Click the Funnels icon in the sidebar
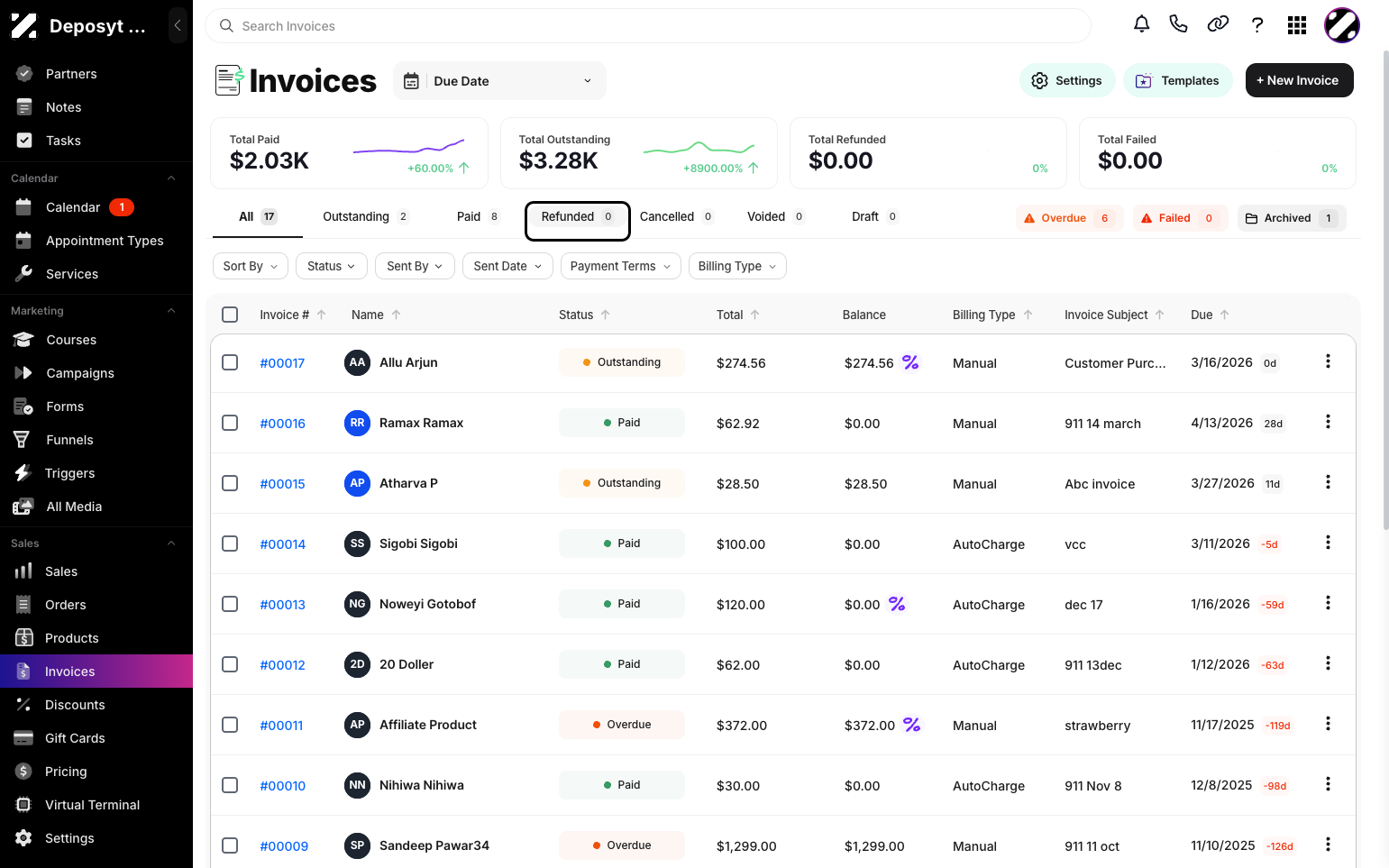The height and width of the screenshot is (868, 1389). pyautogui.click(x=23, y=440)
